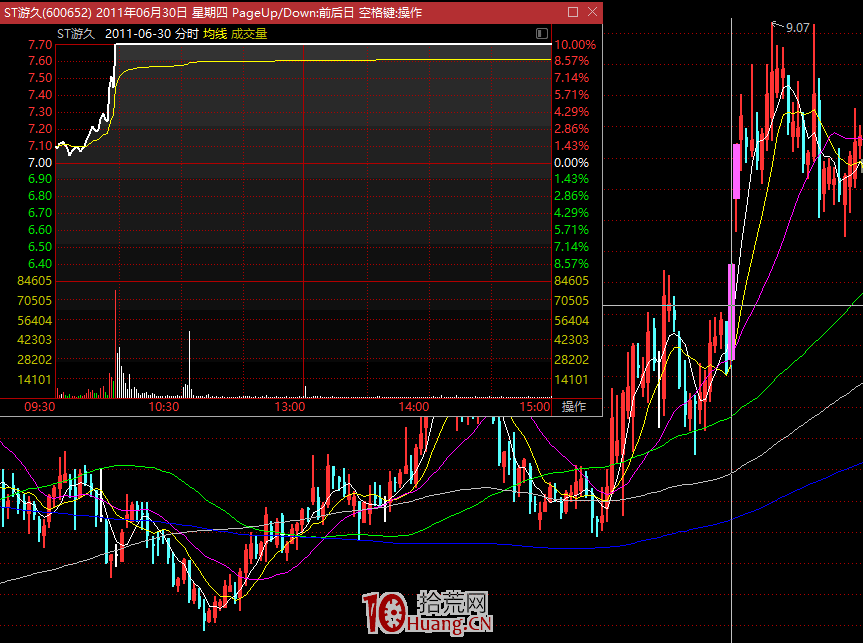Toggle the yellow 均线 average line label
This screenshot has height=643, width=863.
pos(214,33)
